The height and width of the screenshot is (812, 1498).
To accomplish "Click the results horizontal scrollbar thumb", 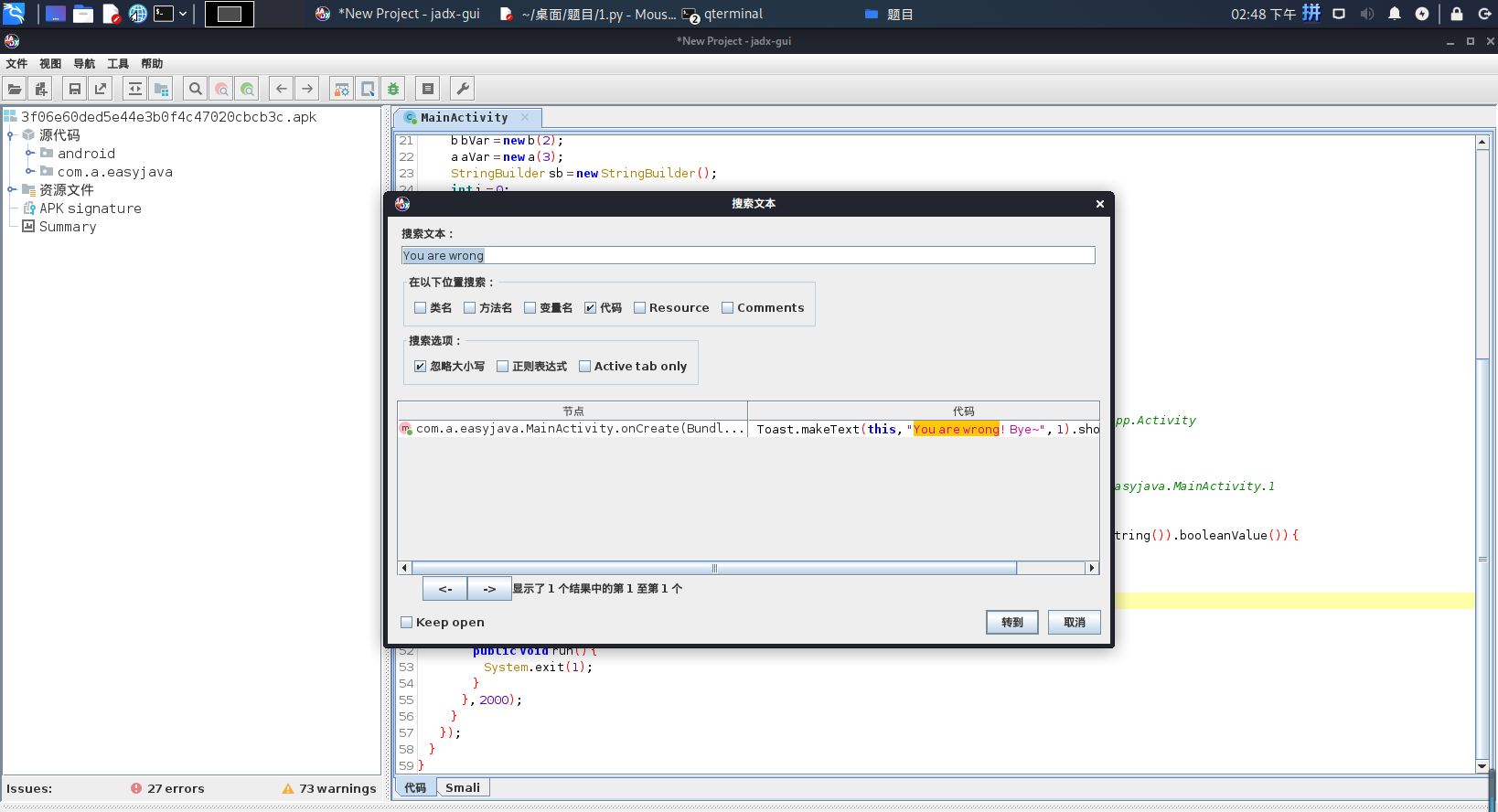I will pyautogui.click(x=714, y=568).
